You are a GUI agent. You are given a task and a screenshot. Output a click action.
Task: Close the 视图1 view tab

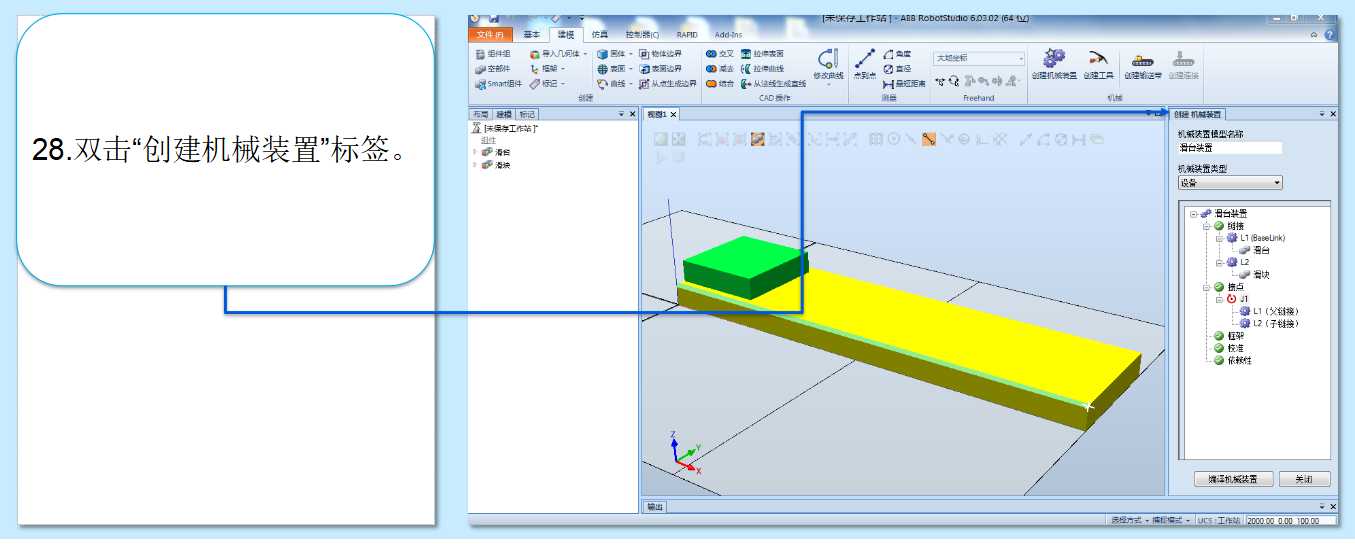tap(674, 115)
